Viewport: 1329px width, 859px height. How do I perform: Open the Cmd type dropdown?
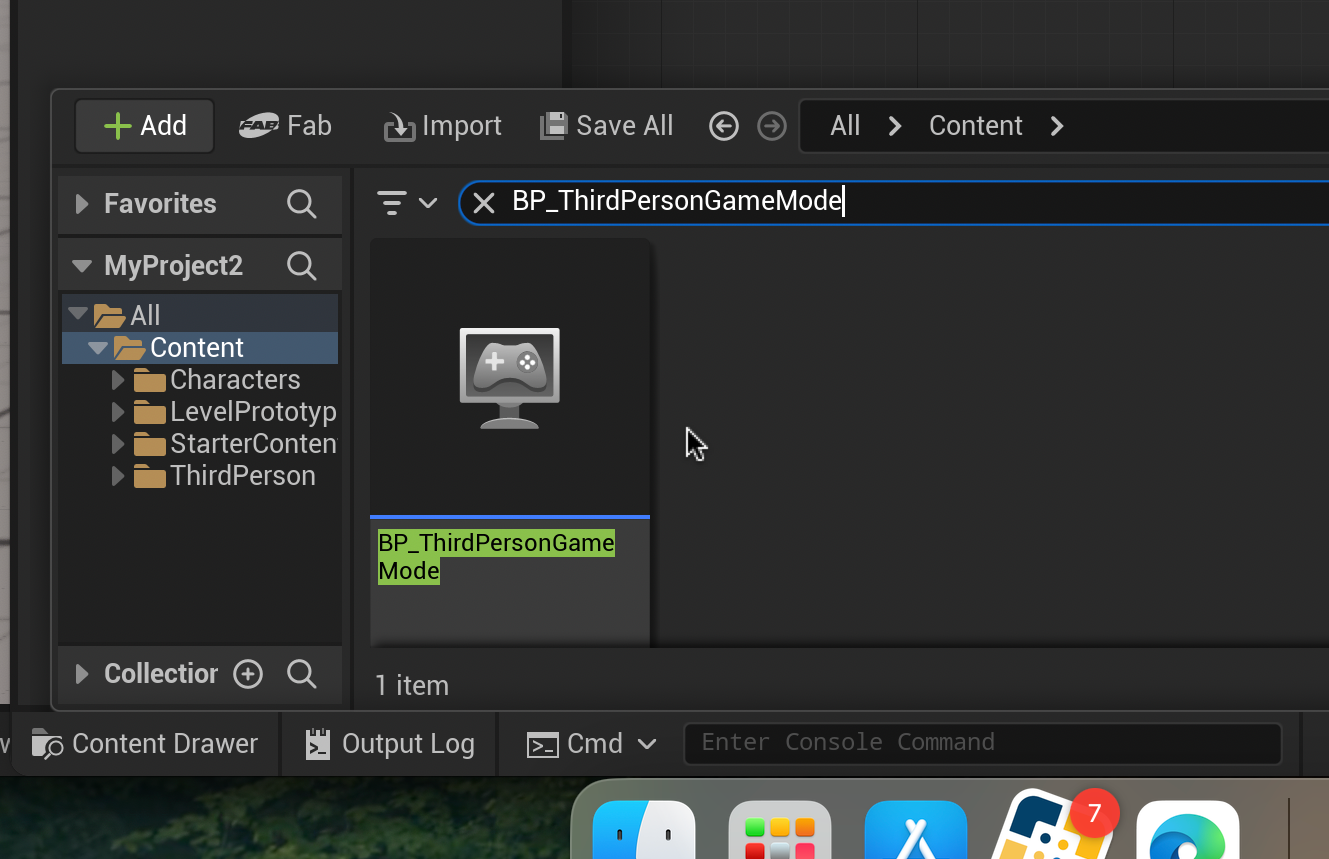click(592, 744)
